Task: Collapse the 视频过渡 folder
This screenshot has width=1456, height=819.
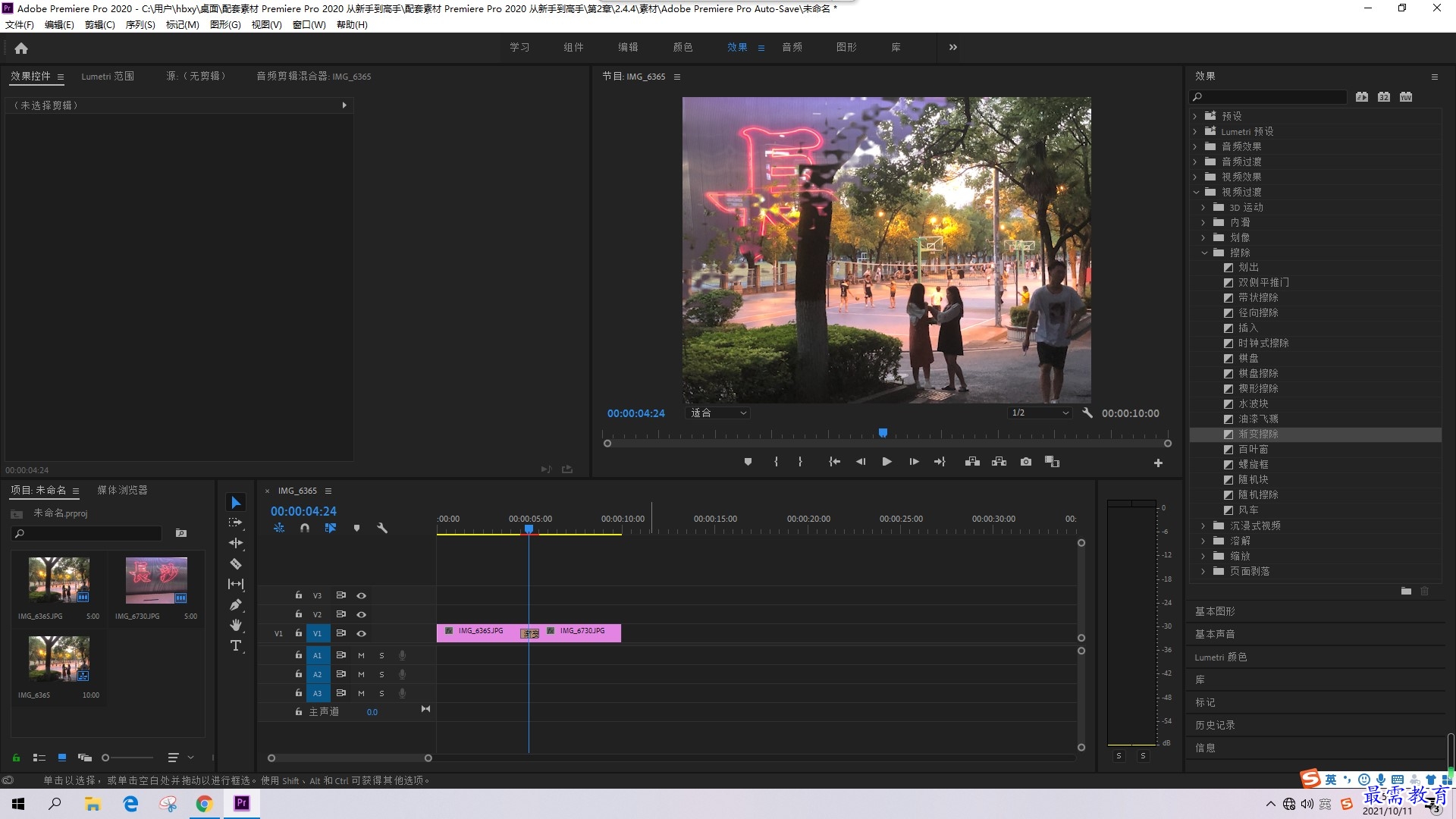Action: pyautogui.click(x=1196, y=192)
